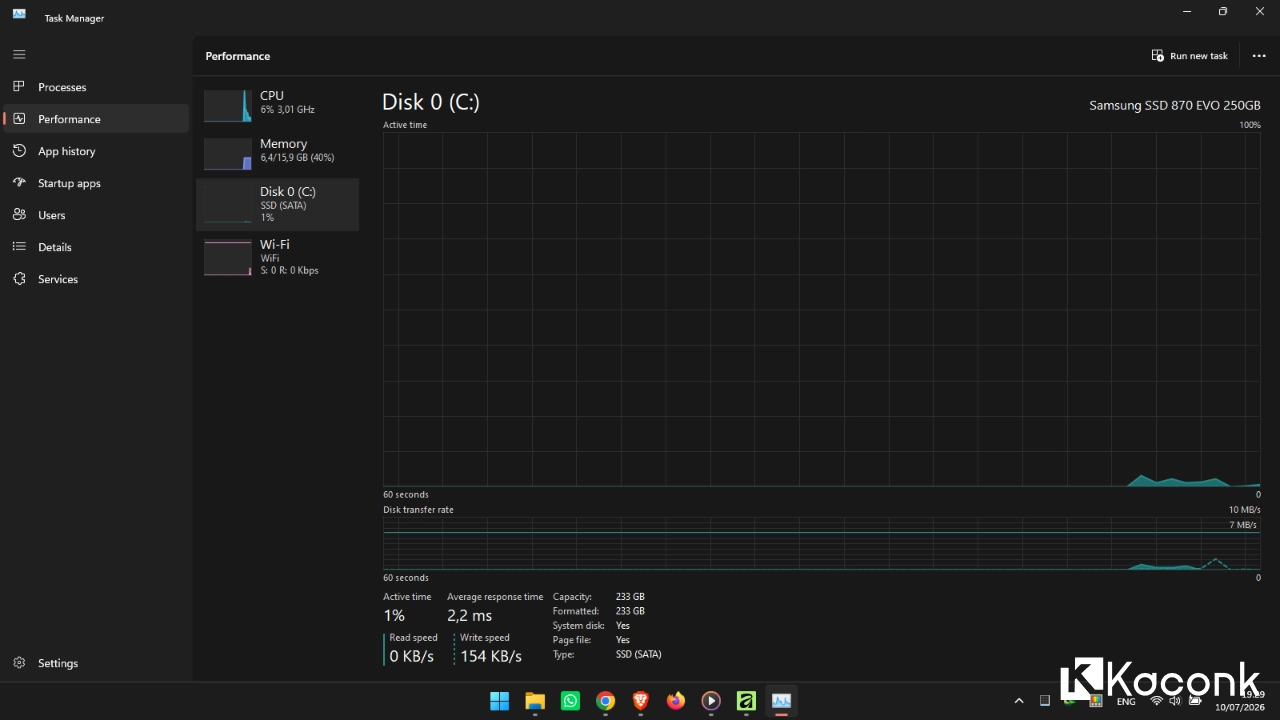Switch to the Users page
The width and height of the screenshot is (1280, 720).
pyautogui.click(x=96, y=215)
